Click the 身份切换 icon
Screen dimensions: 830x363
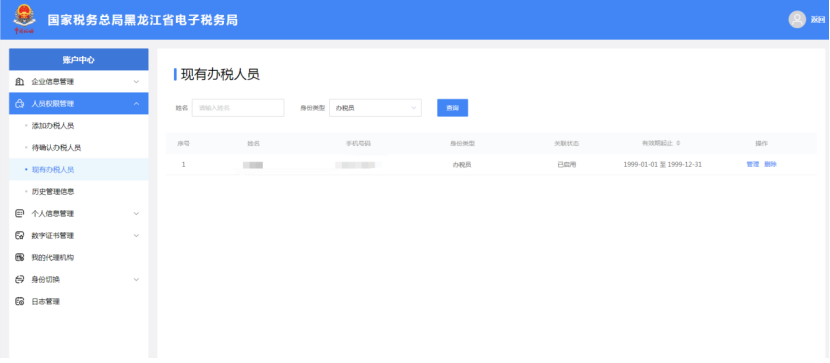point(20,279)
